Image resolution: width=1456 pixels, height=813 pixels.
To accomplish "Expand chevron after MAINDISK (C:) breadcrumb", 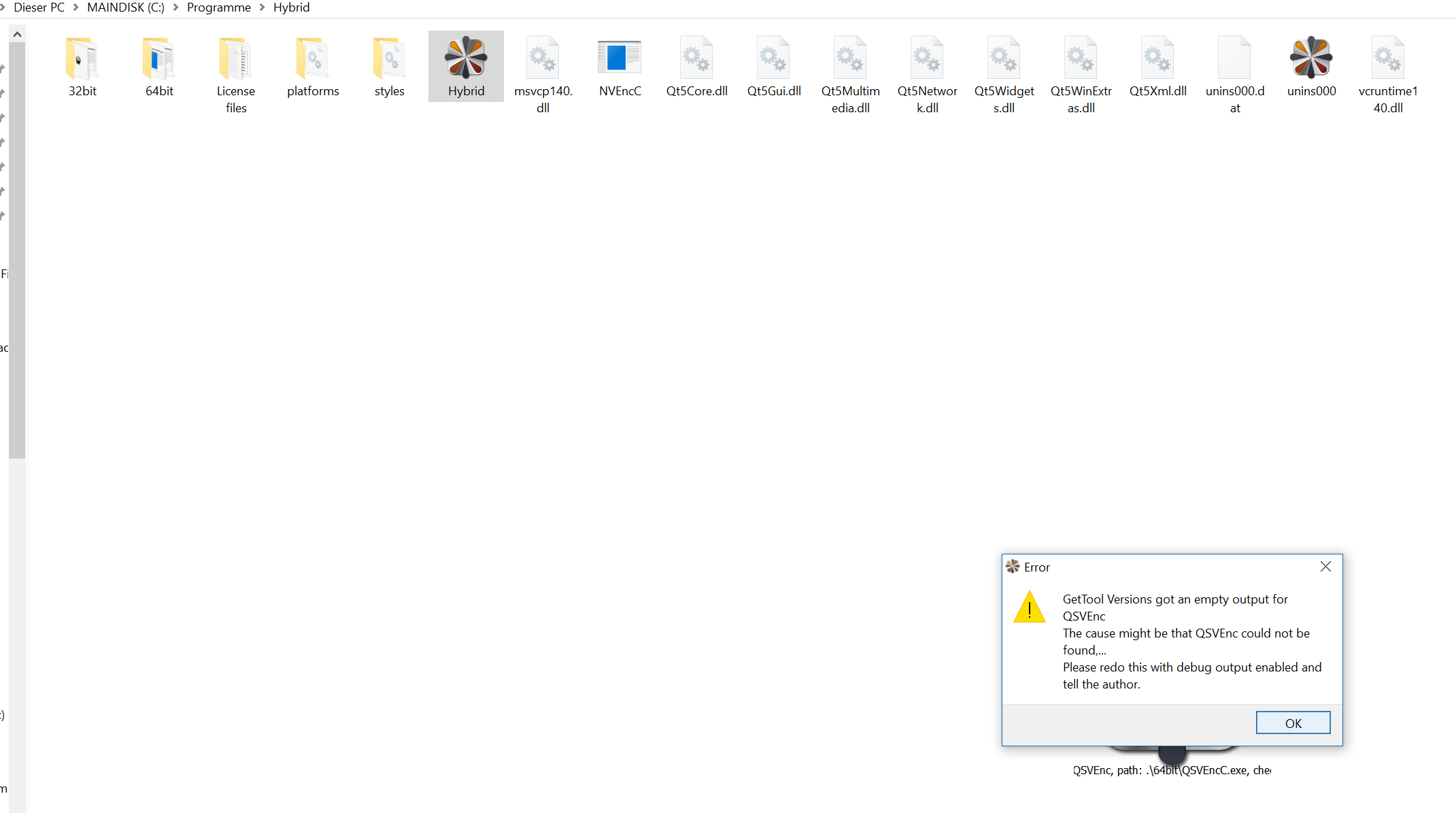I will coord(175,7).
